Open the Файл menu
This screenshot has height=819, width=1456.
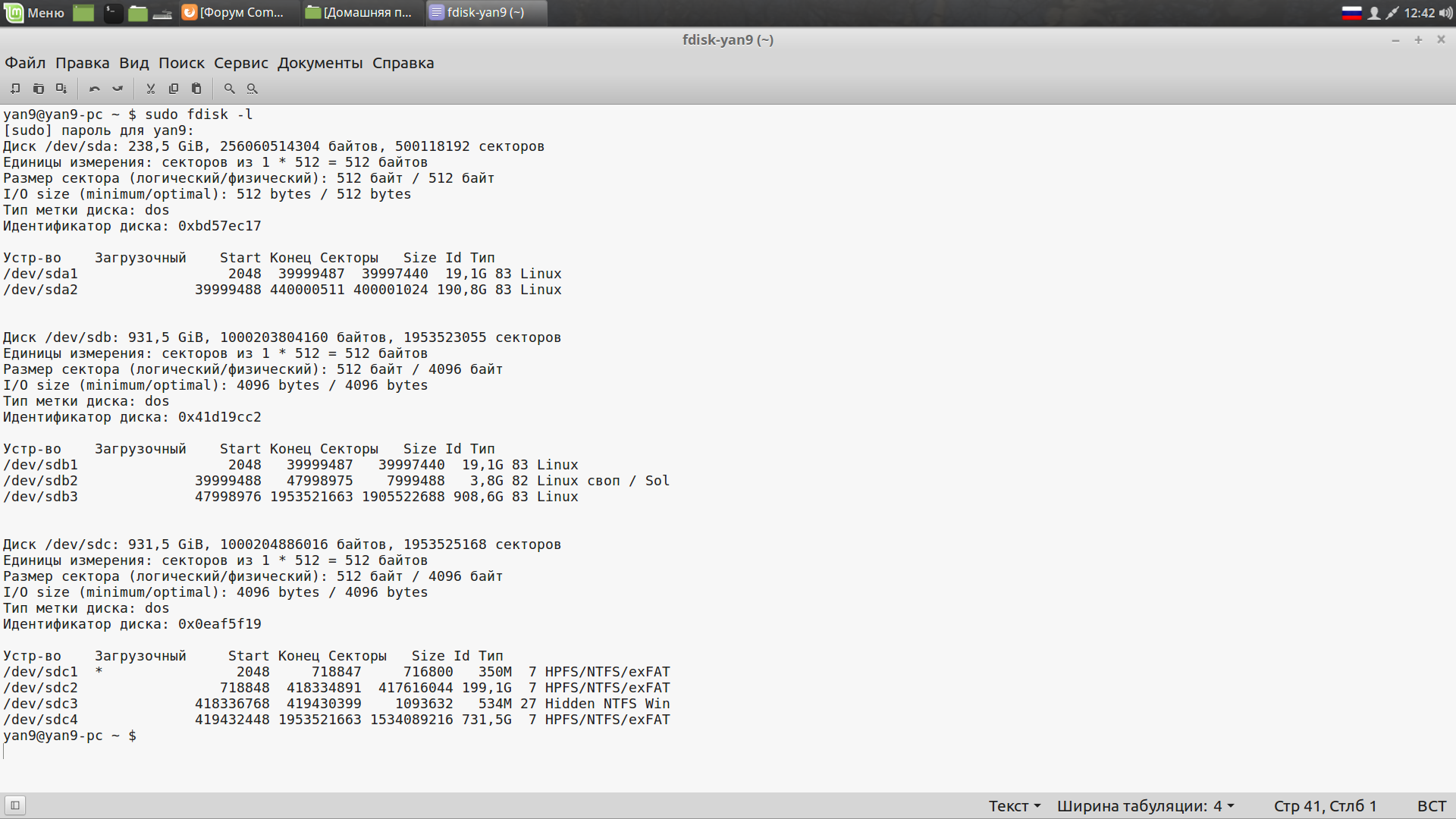(x=25, y=63)
